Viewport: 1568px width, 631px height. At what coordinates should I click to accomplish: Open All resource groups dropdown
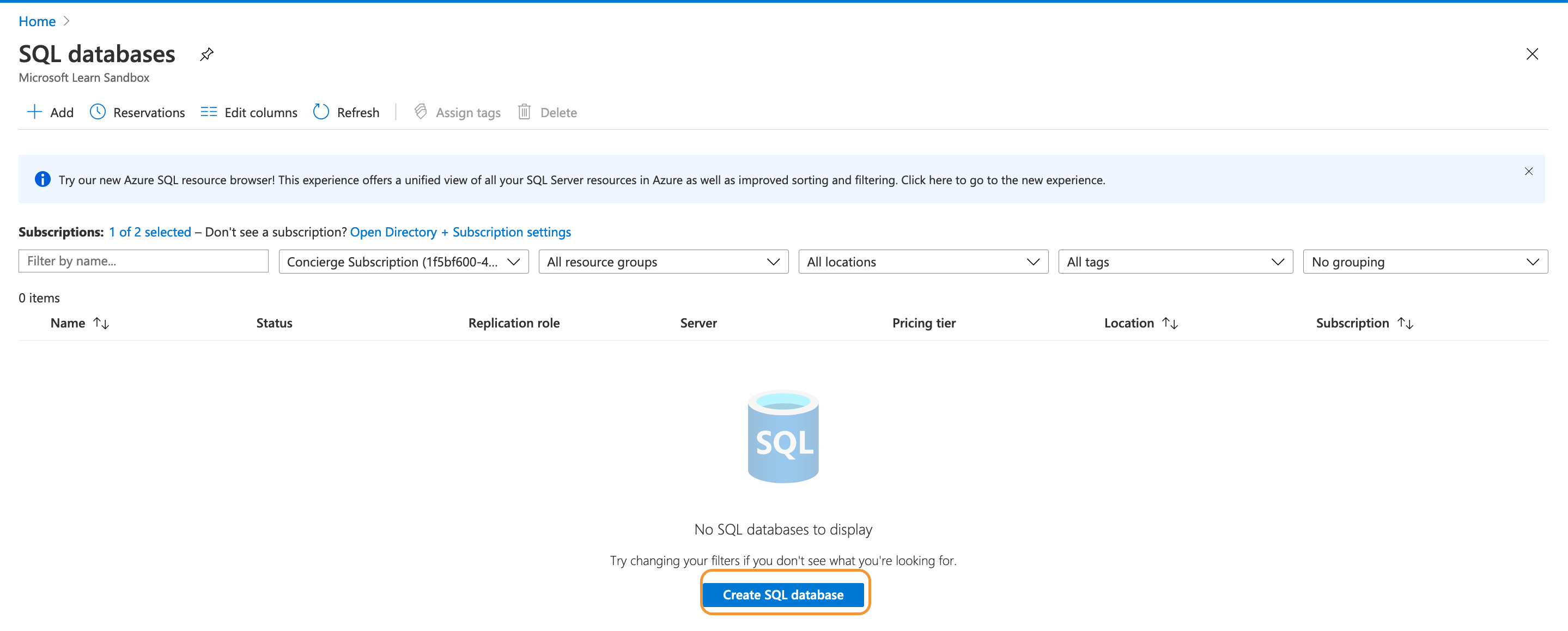tap(663, 262)
